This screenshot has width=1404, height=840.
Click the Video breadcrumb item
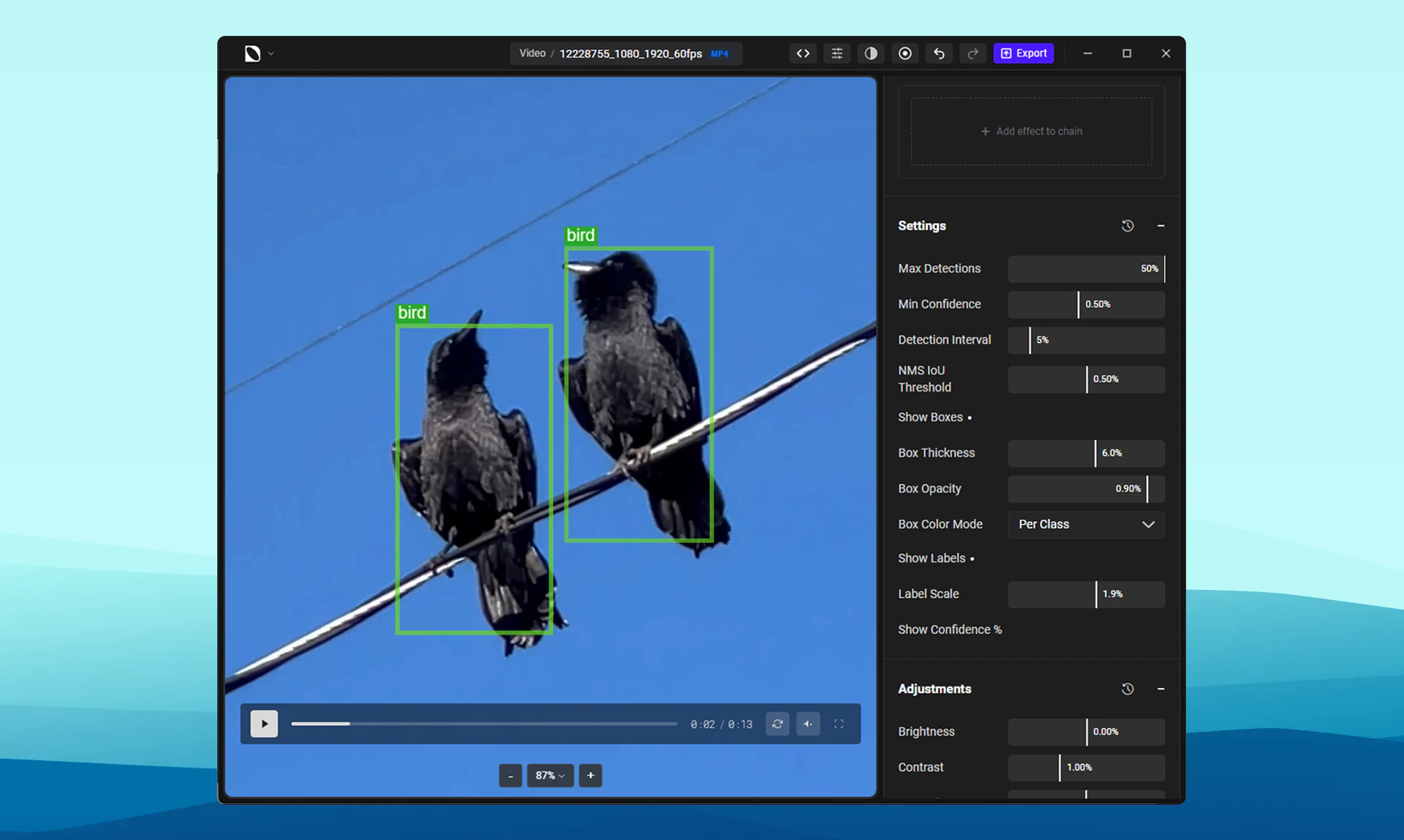[532, 53]
